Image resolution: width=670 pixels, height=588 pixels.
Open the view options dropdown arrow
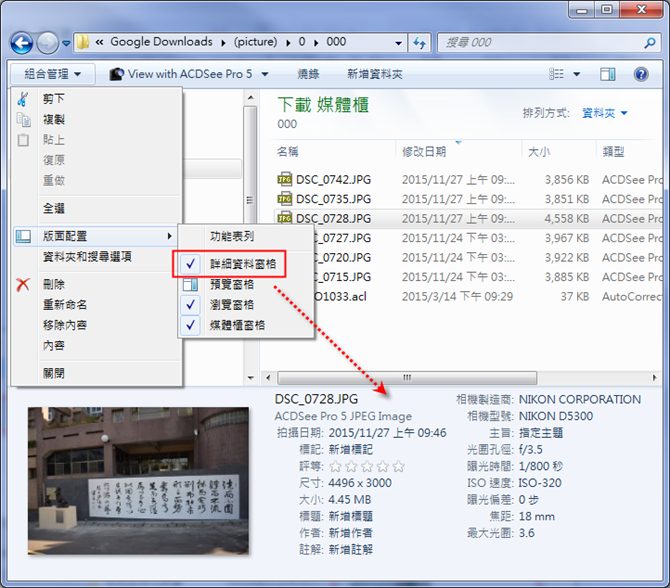pos(576,74)
